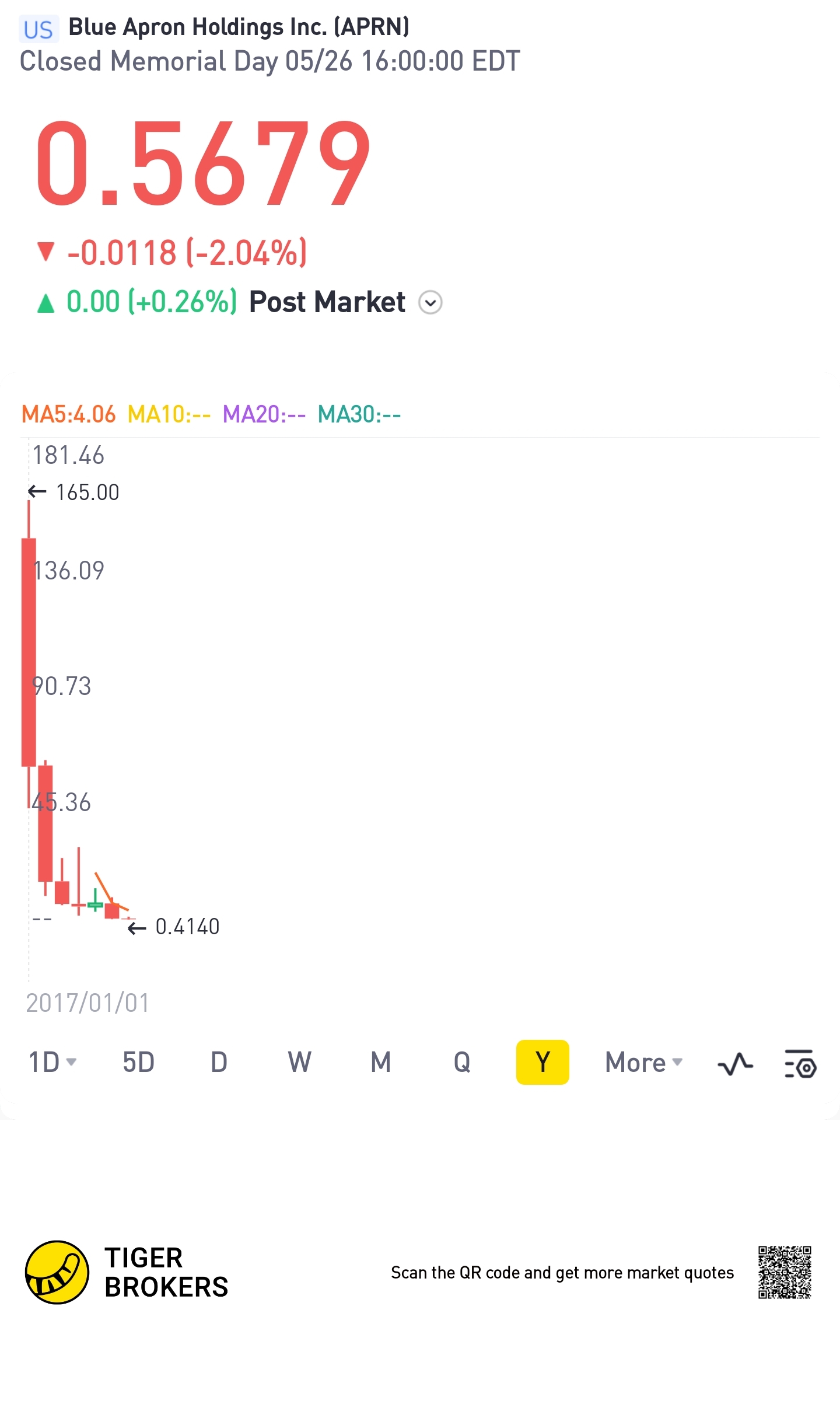The height and width of the screenshot is (1425, 840).
Task: Open the 1D timeframe dropdown
Action: pos(52,1063)
